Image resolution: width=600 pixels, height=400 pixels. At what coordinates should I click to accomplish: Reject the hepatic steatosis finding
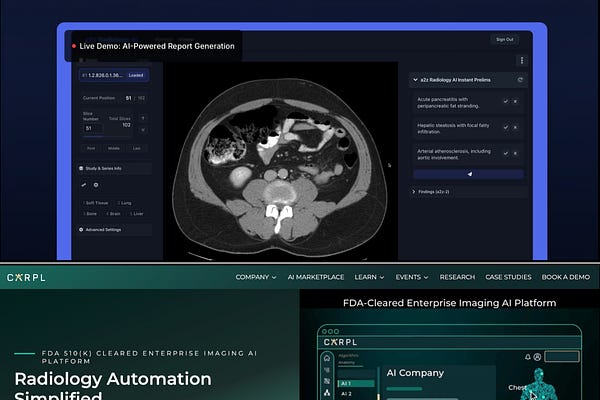click(515, 127)
